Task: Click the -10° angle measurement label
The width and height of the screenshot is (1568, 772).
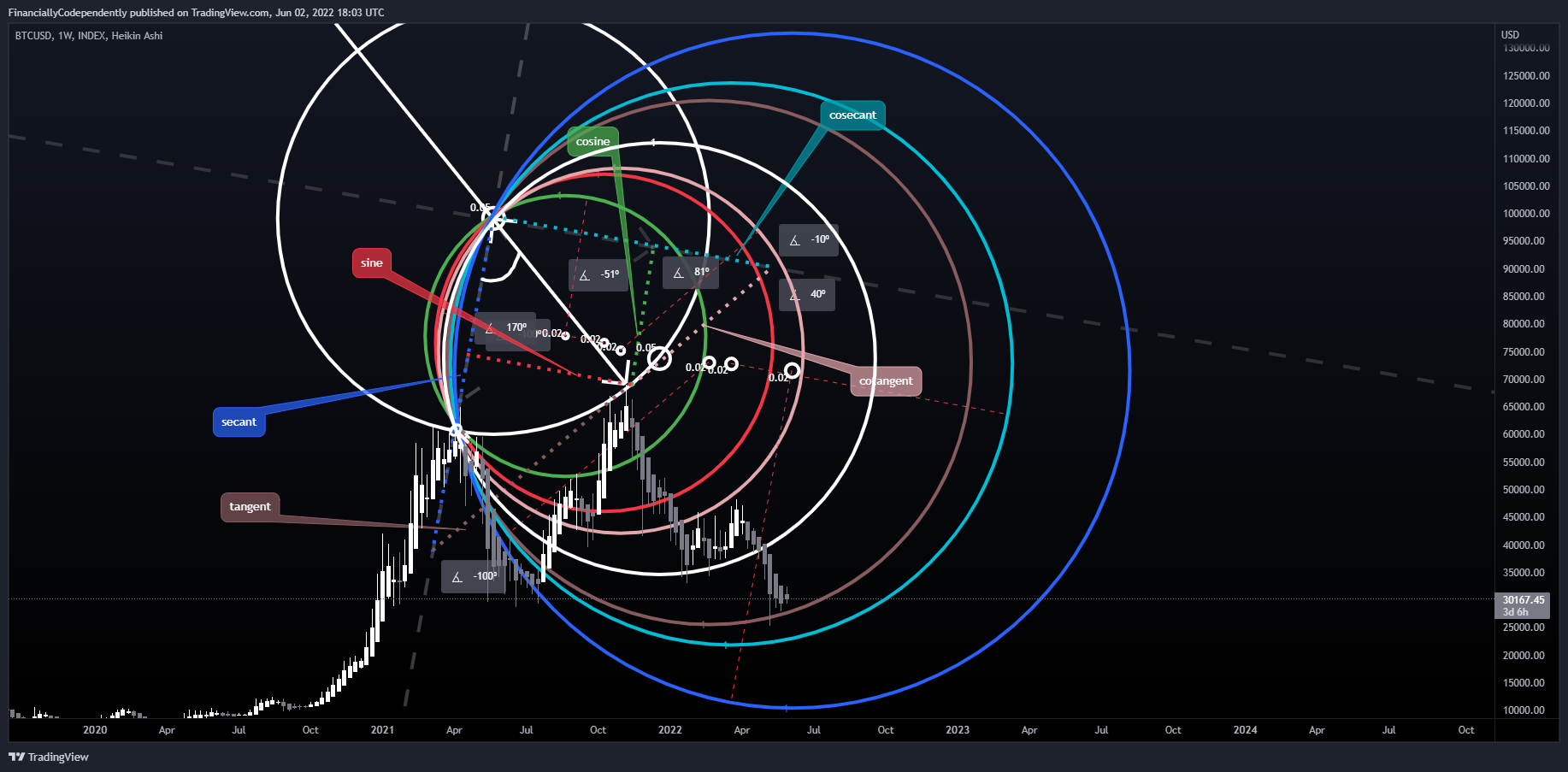Action: 809,240
